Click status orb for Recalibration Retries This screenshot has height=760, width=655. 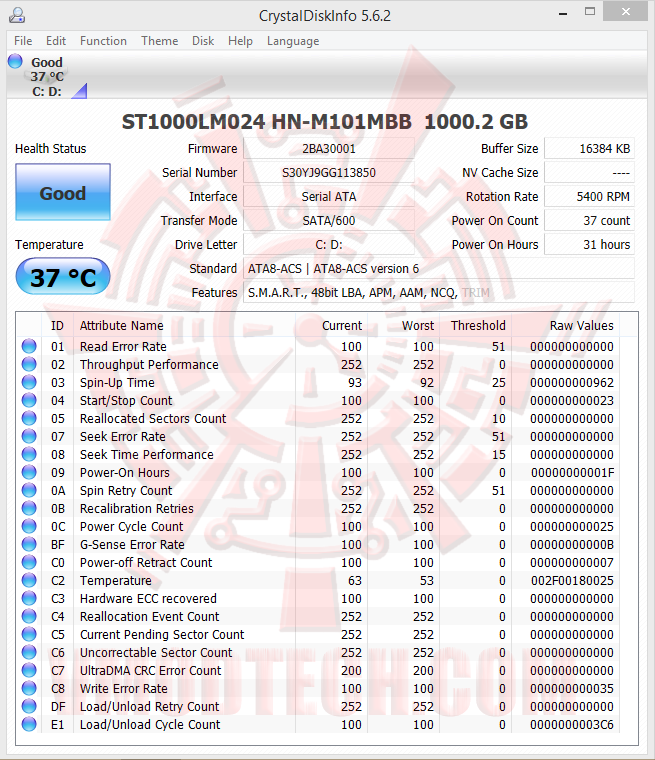click(29, 508)
